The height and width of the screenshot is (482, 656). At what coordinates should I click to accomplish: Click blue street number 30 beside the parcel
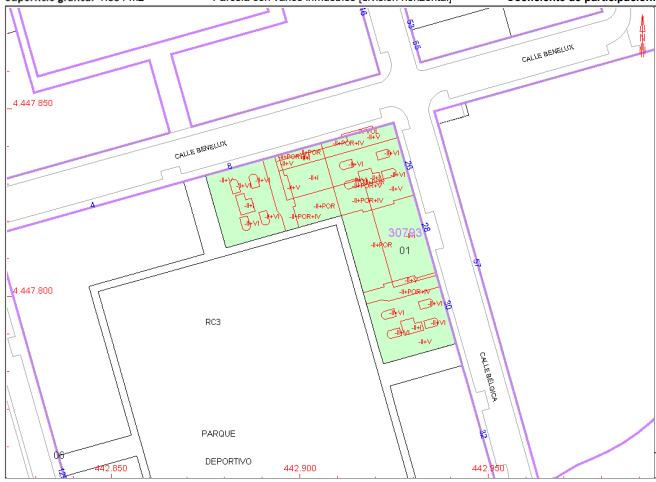(x=449, y=305)
